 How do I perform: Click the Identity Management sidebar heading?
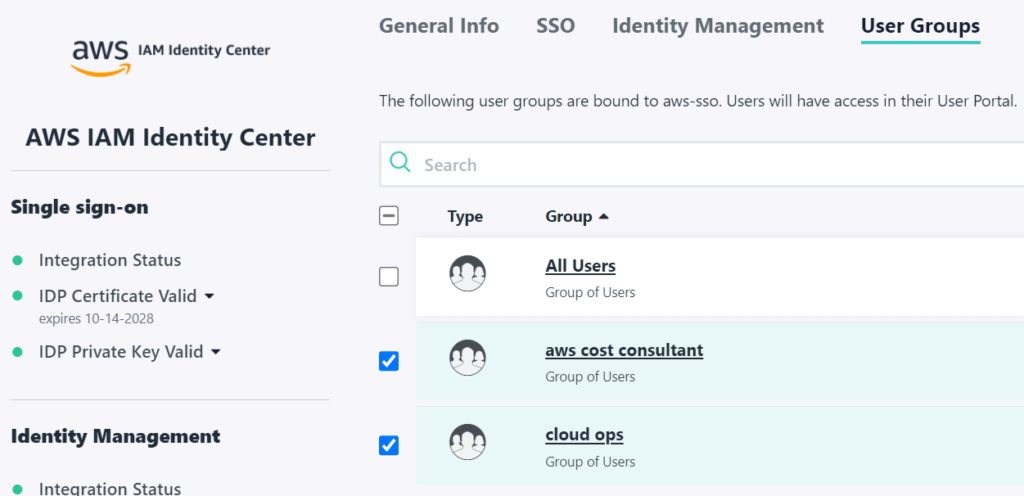click(116, 436)
